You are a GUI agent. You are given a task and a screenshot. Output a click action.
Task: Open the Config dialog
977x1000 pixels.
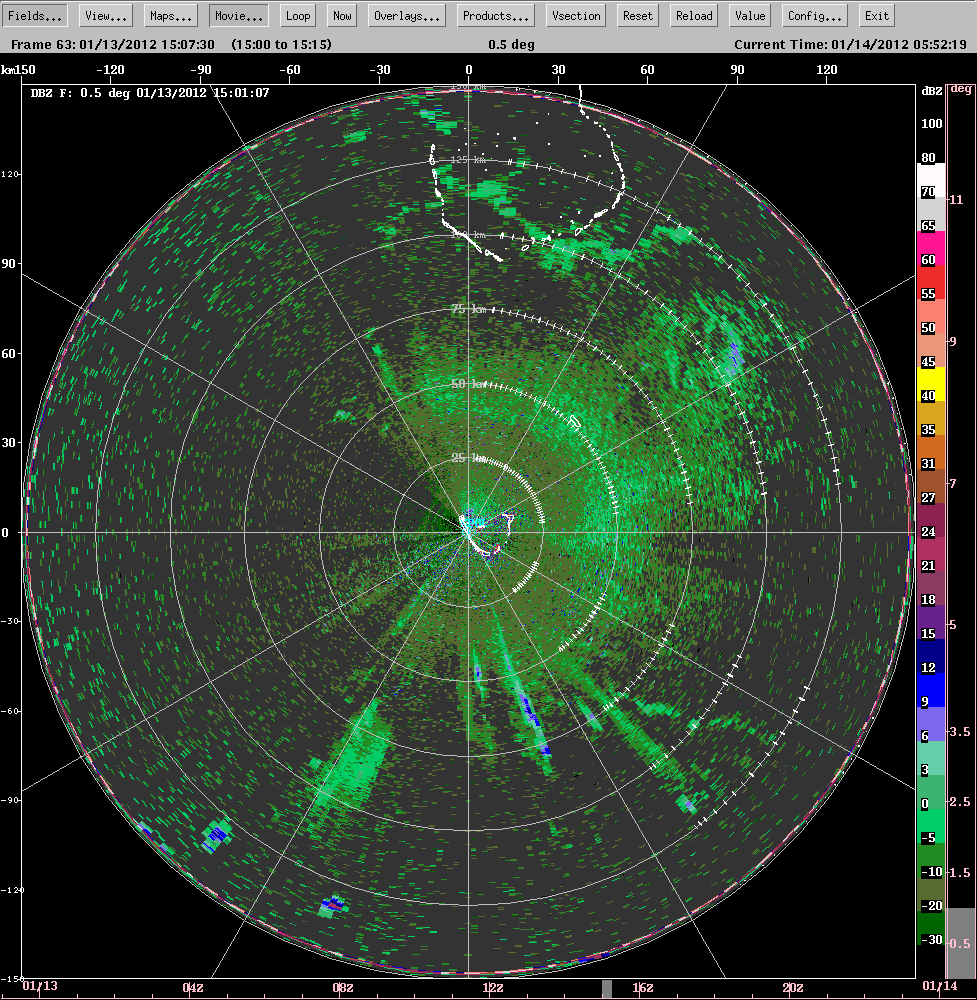pyautogui.click(x=813, y=15)
